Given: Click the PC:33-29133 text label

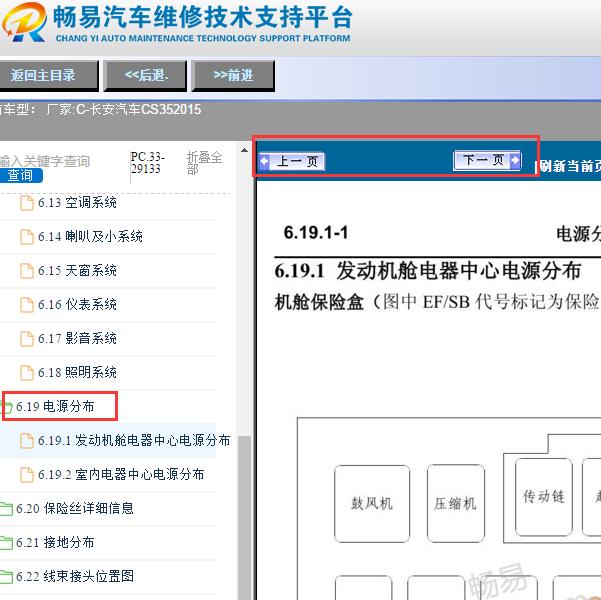Looking at the screenshot, I should tap(148, 163).
